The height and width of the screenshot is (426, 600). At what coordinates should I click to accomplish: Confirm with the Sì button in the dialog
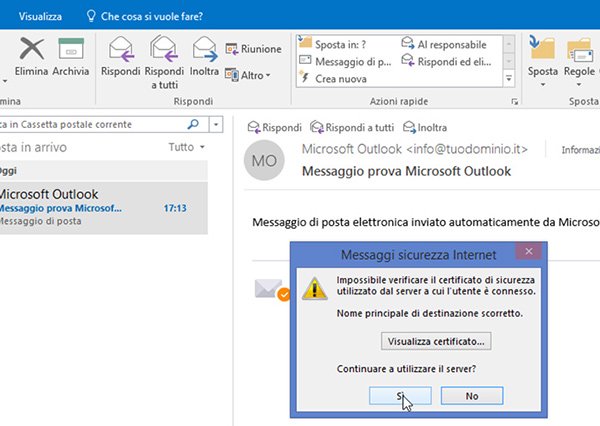[x=400, y=395]
